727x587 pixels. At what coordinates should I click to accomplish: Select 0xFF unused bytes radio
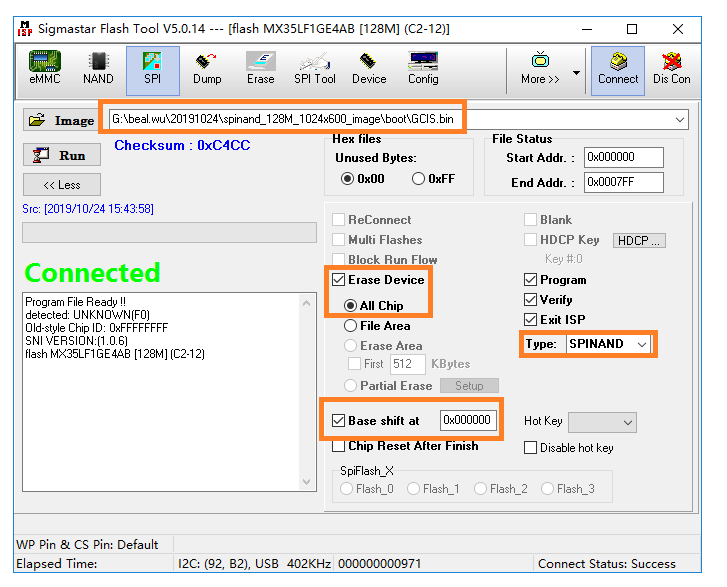418,179
